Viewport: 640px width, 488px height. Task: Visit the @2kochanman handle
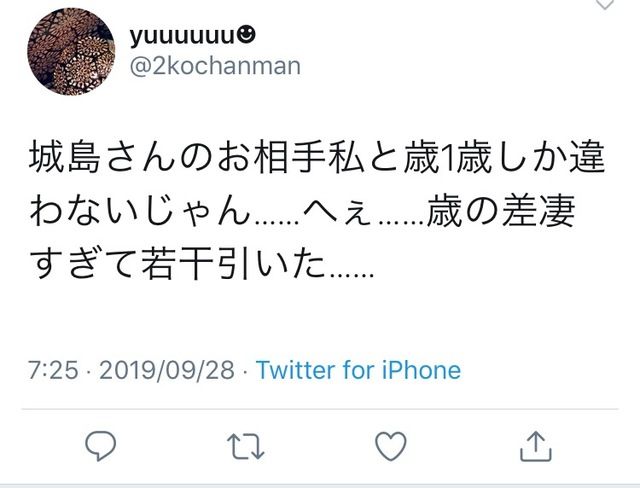coord(215,66)
